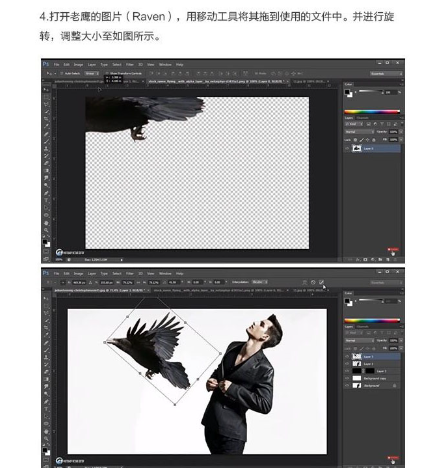Open blend mode dropdown in man-and-raven window
Viewport: 442px width, 468px height.
pyautogui.click(x=359, y=341)
